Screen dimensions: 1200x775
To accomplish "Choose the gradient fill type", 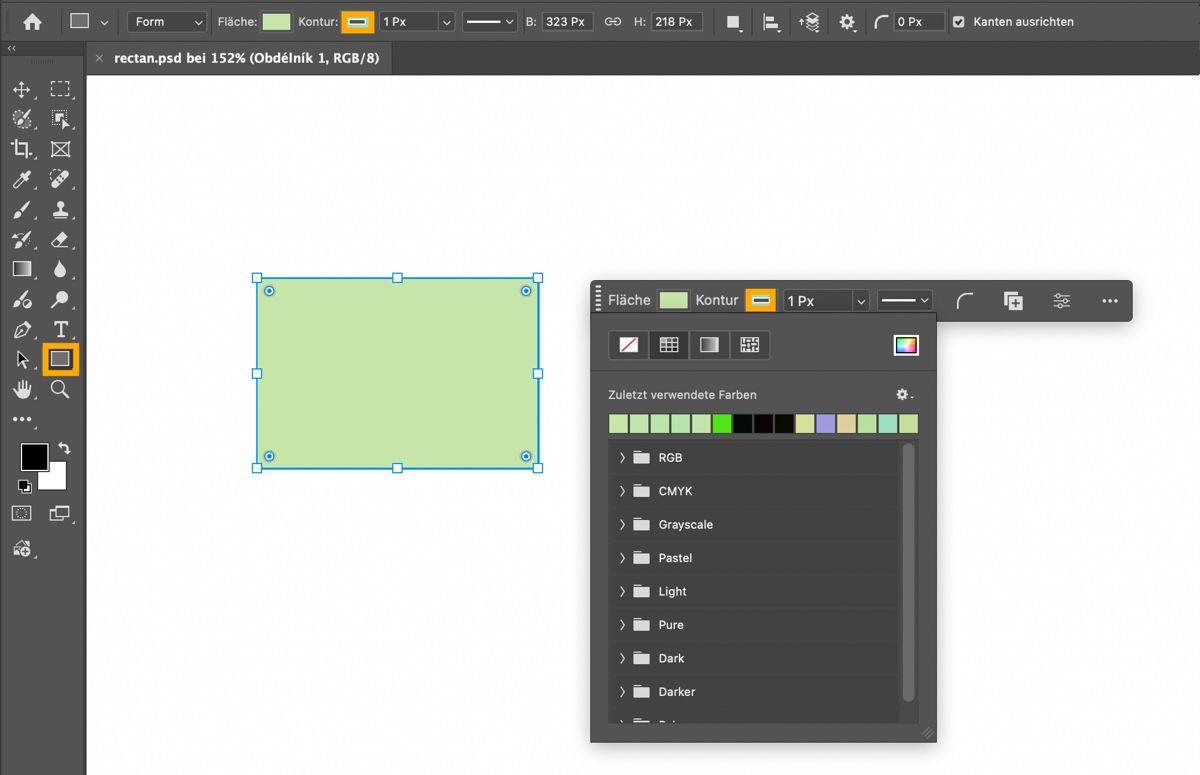I will 709,345.
